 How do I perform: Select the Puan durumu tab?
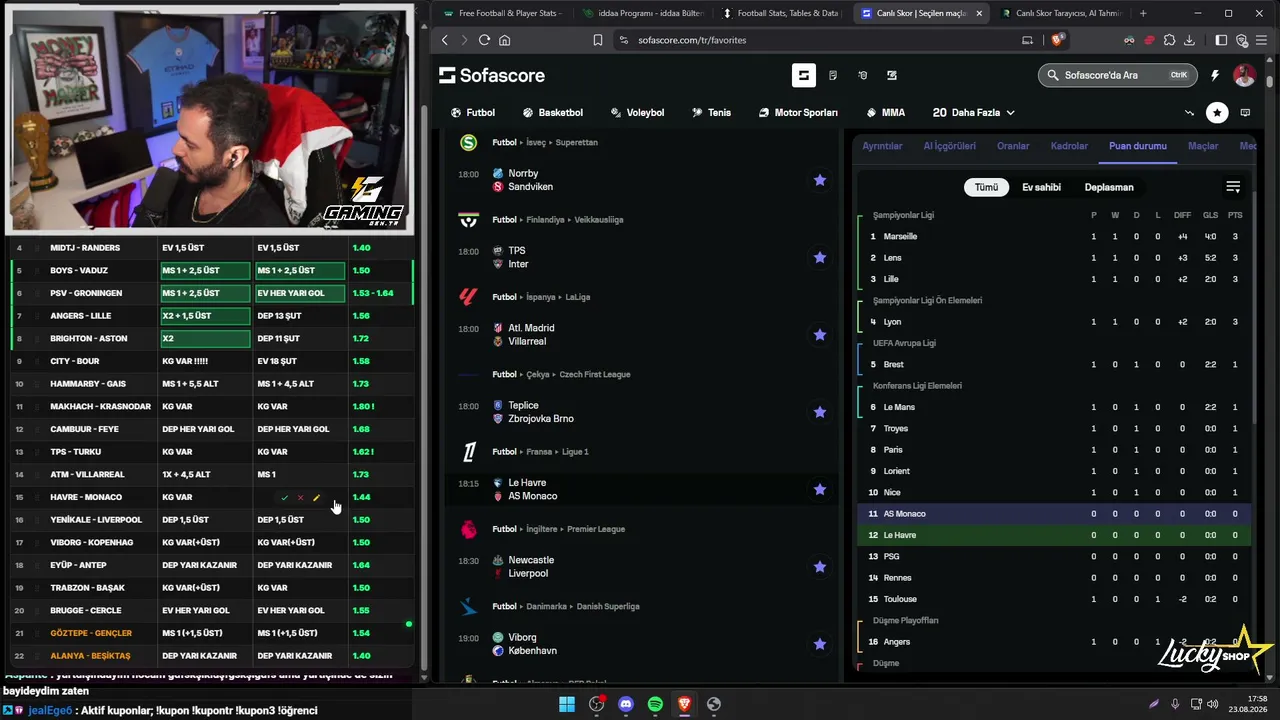[1138, 146]
